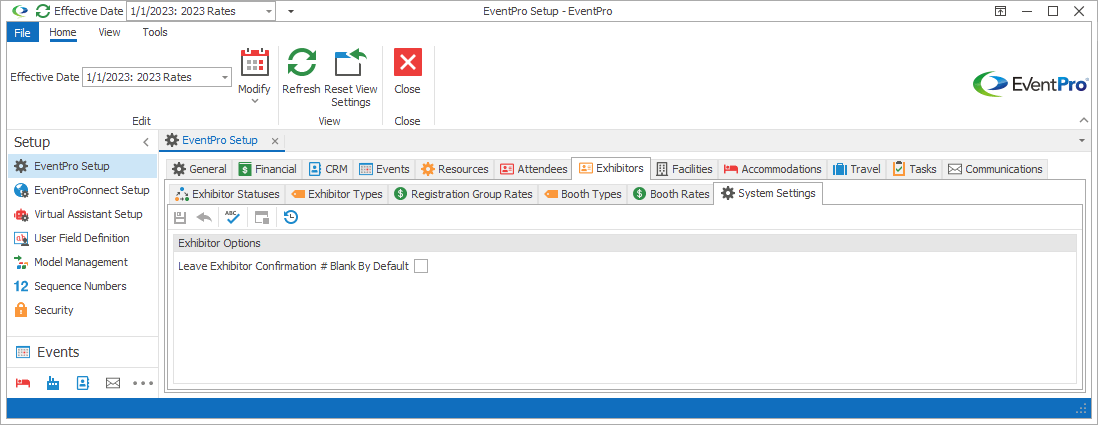Viewport: 1098px width, 425px height.
Task: Open the Events setup tab
Action: coord(384,169)
